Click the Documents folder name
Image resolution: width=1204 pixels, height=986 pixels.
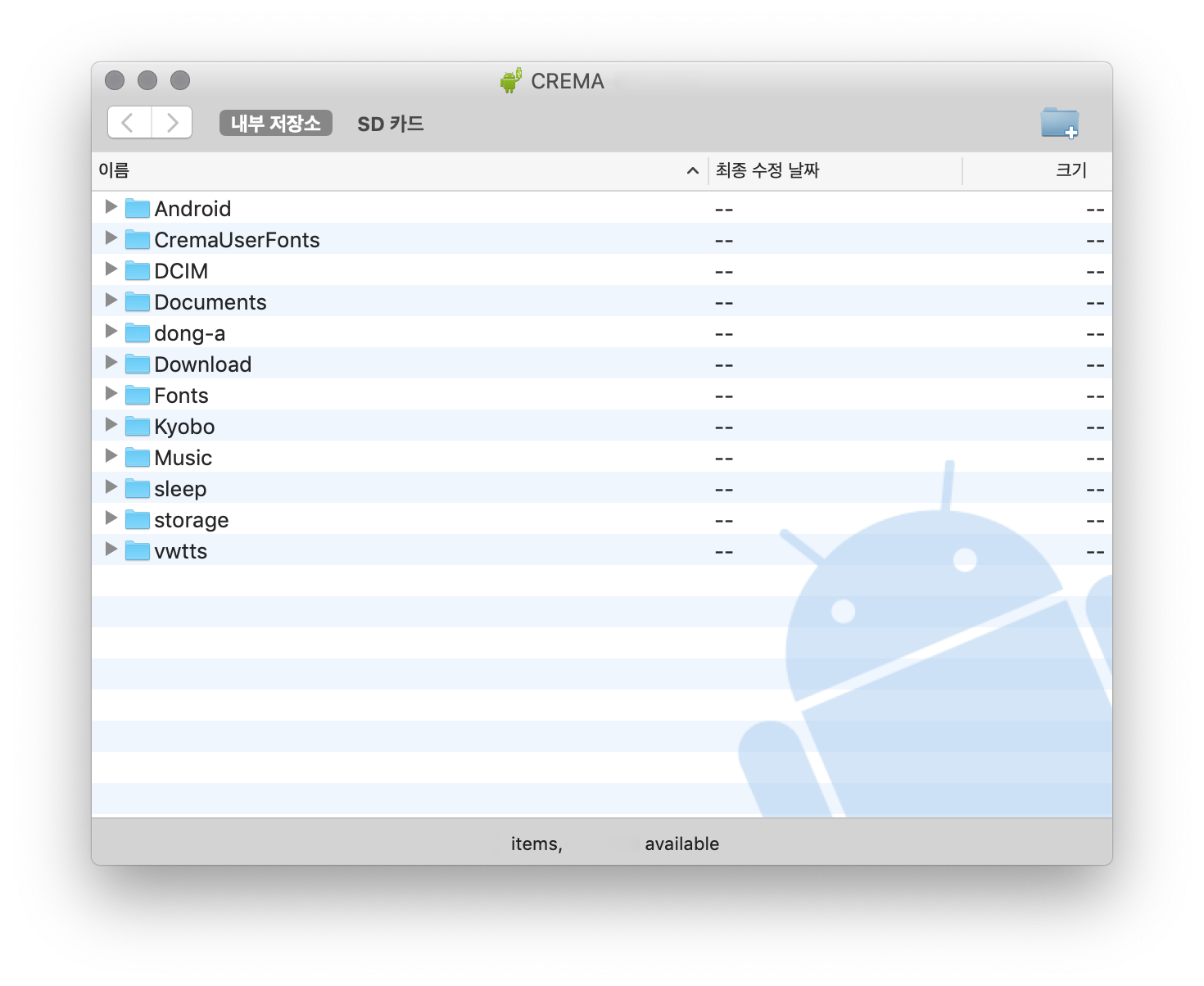point(210,302)
